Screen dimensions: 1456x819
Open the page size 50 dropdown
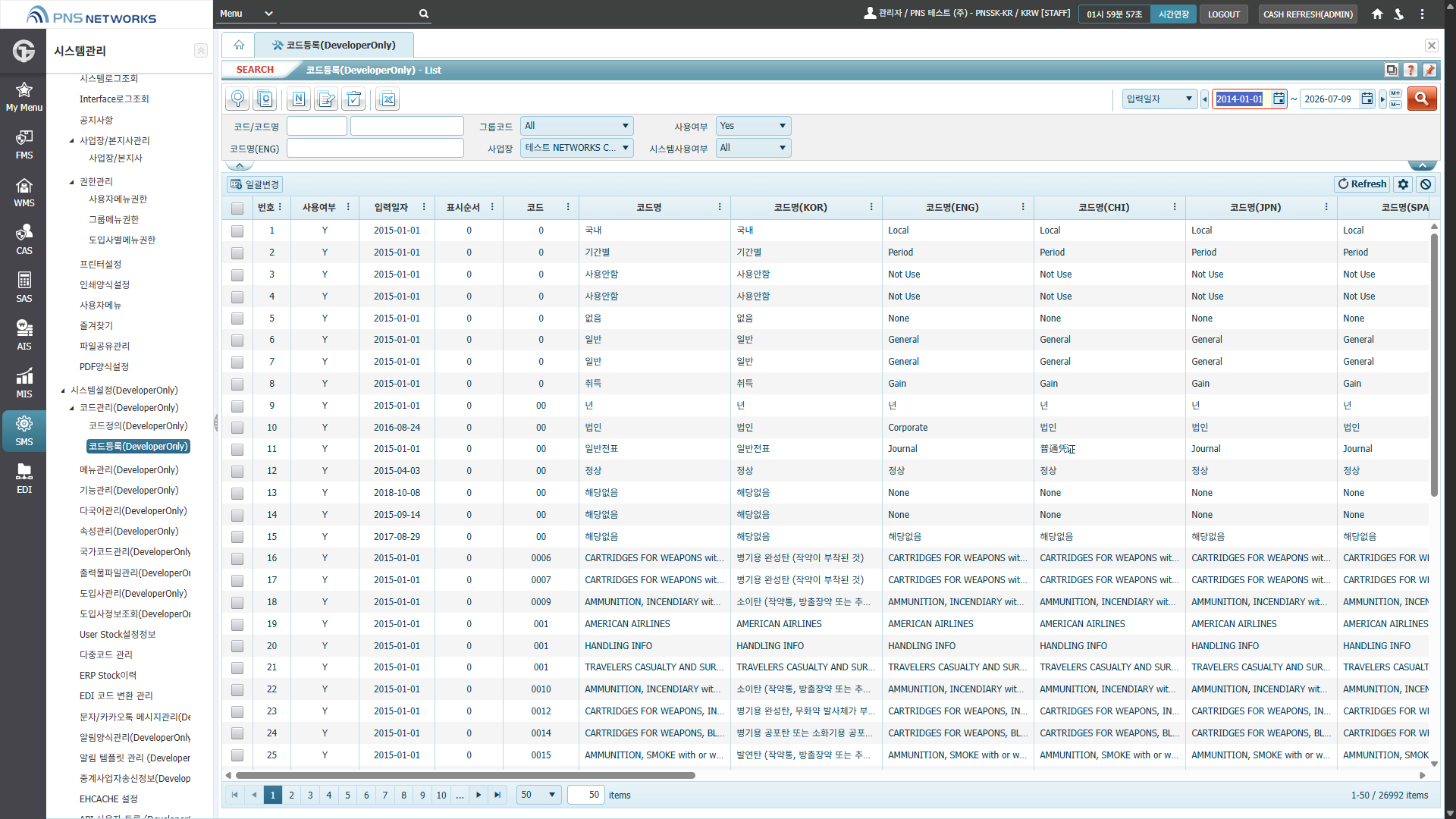click(x=538, y=795)
